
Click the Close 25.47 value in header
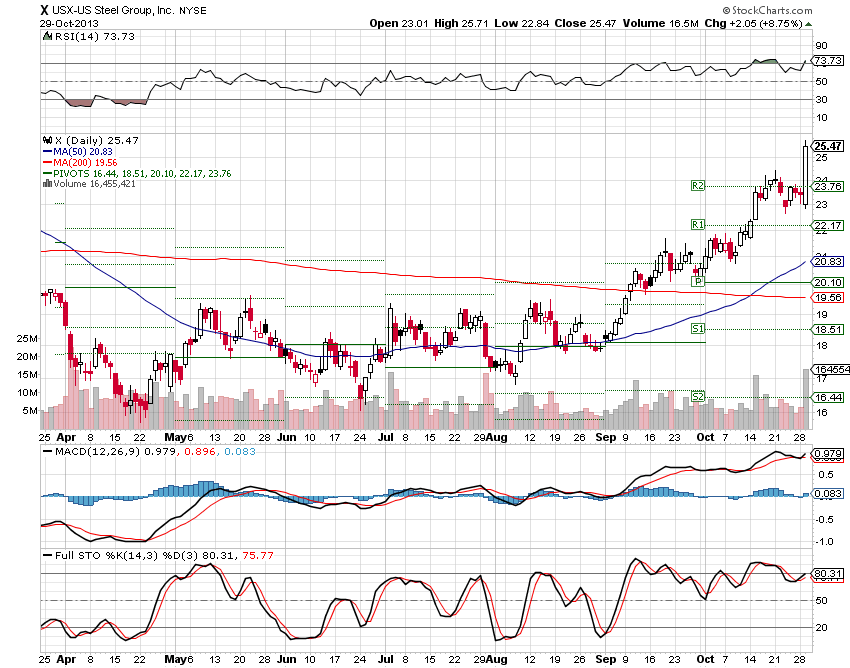tap(585, 23)
